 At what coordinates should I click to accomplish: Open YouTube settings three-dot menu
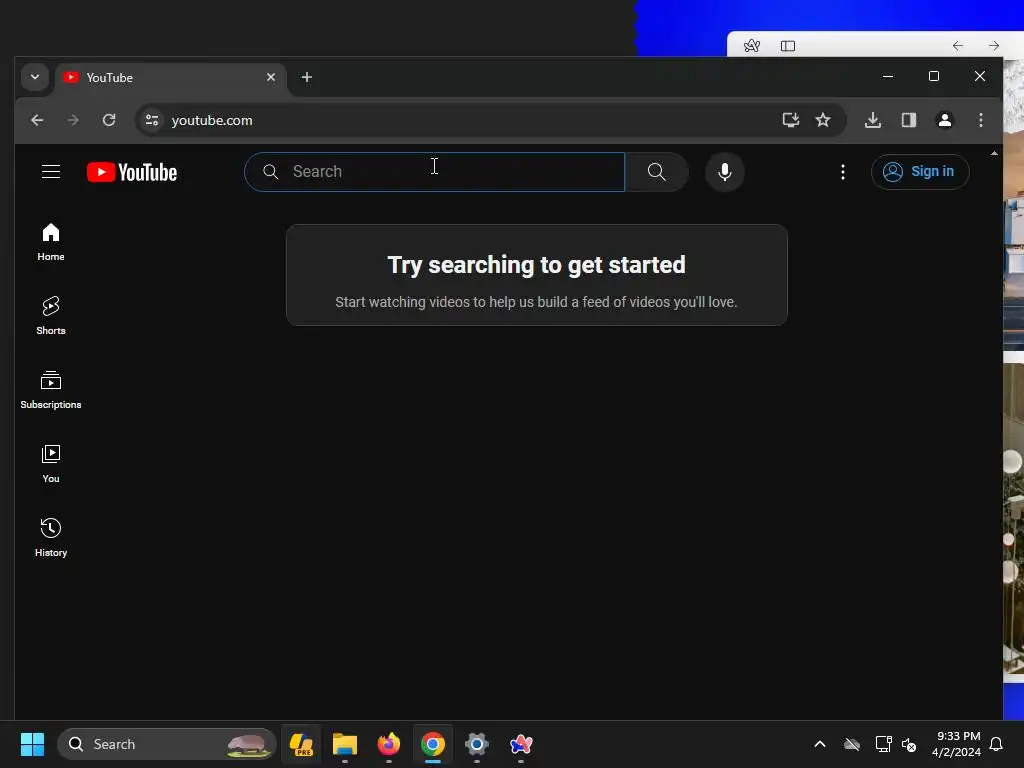coord(842,172)
